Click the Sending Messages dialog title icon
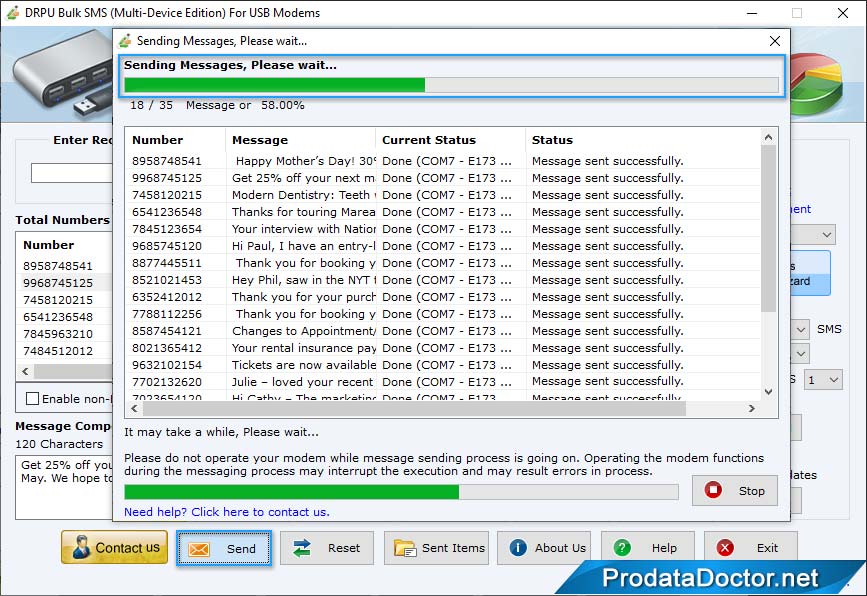The height and width of the screenshot is (596, 867). [x=126, y=41]
